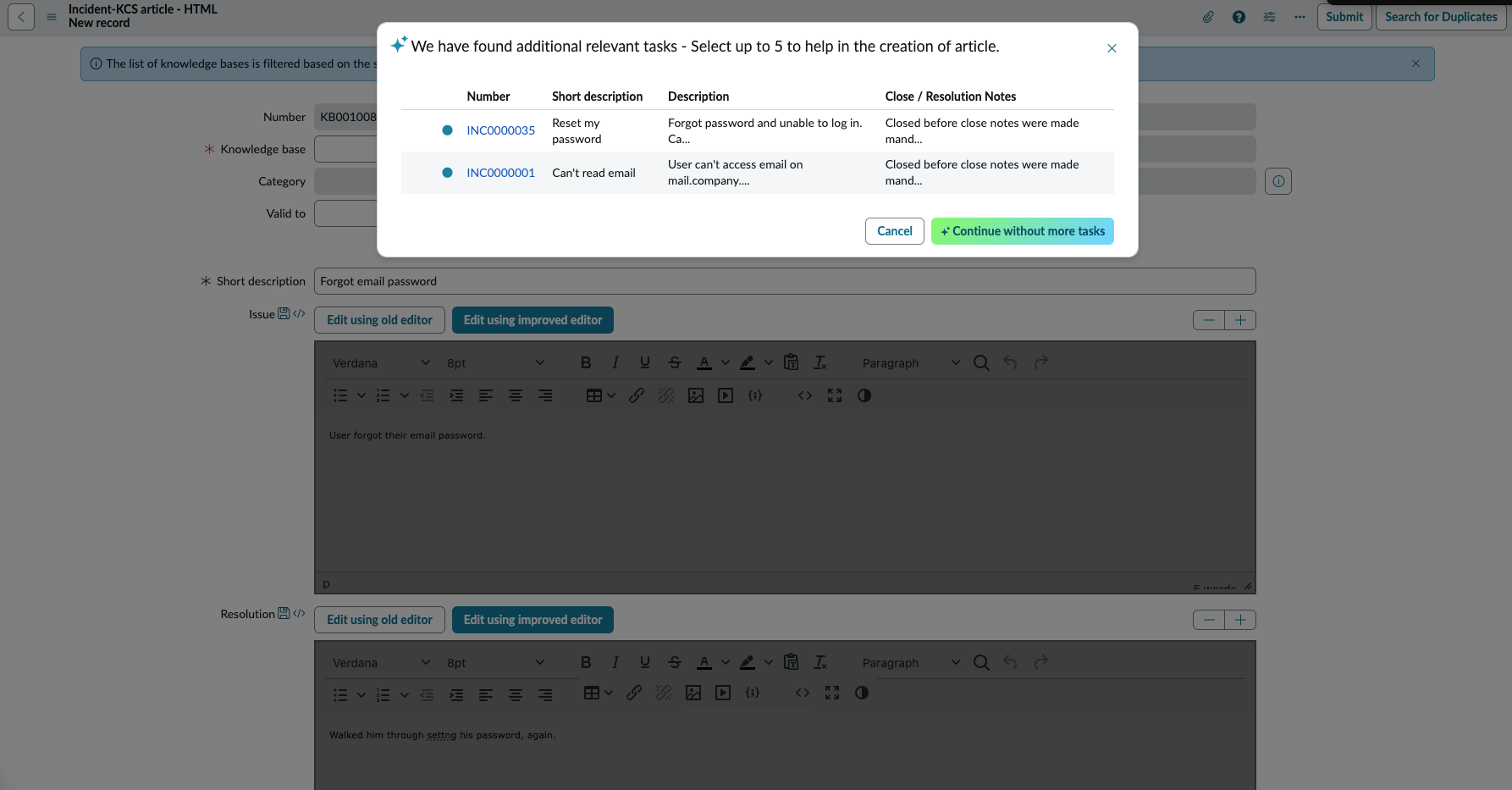Close the relevant tasks dialog

1112,48
